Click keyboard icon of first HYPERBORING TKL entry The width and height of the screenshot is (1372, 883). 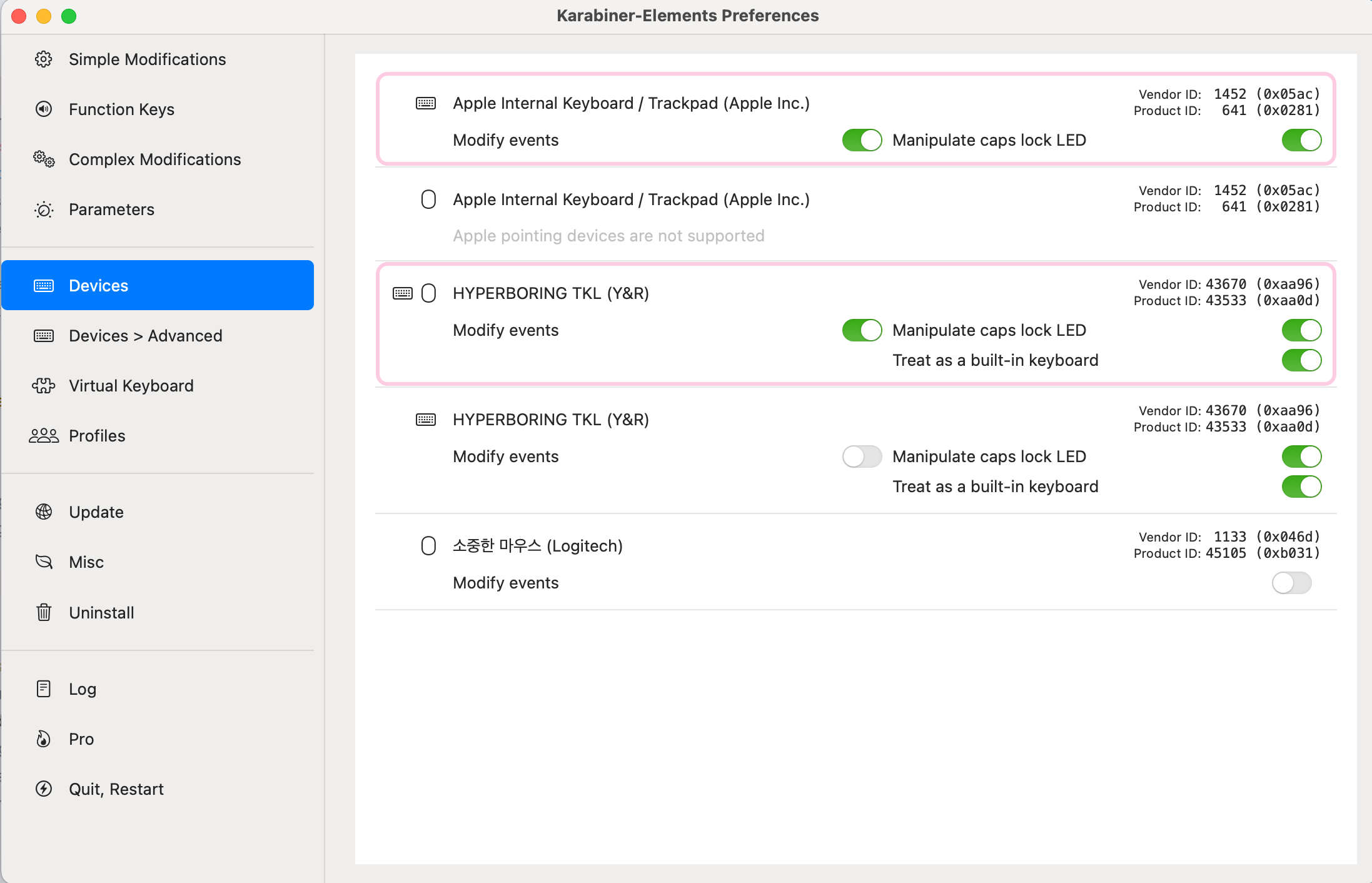[x=403, y=293]
